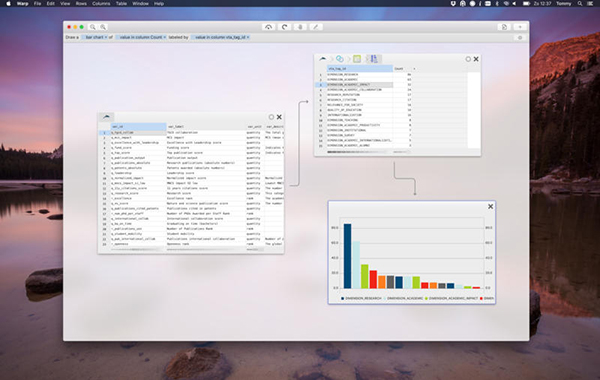Select the sort step icon in the chain
This screenshot has height=380, width=600.
374,59
